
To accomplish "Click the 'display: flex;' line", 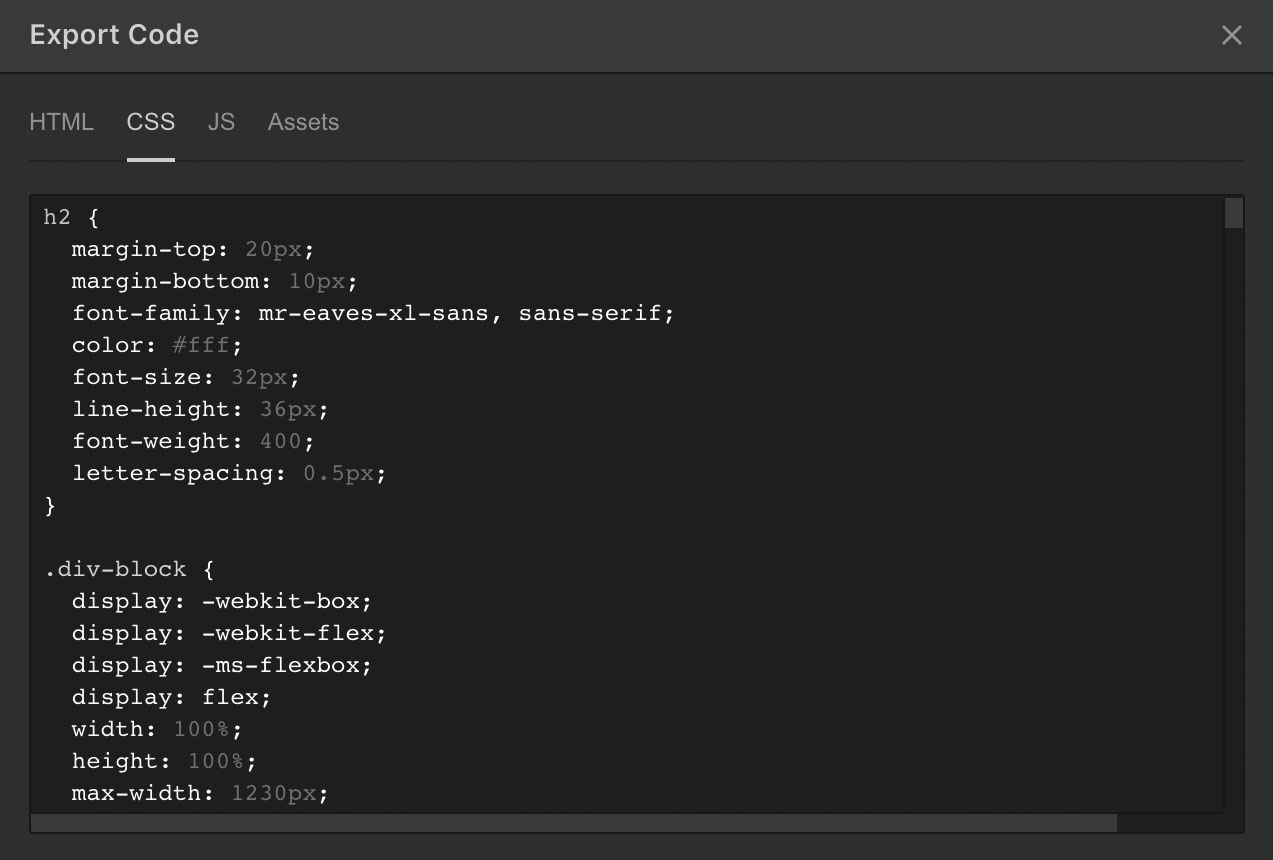I will [x=171, y=697].
